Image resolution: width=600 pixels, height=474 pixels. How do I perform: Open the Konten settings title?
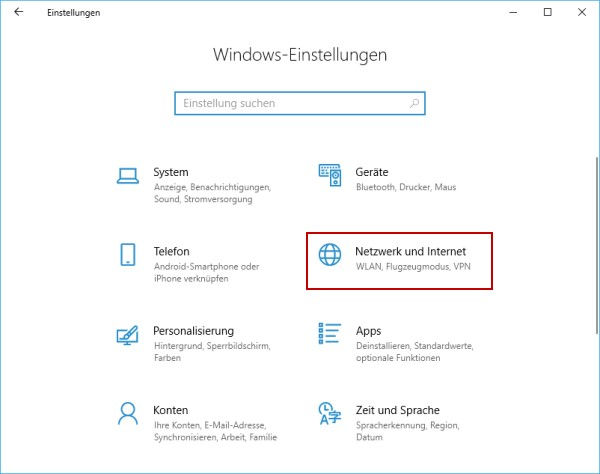click(x=171, y=410)
